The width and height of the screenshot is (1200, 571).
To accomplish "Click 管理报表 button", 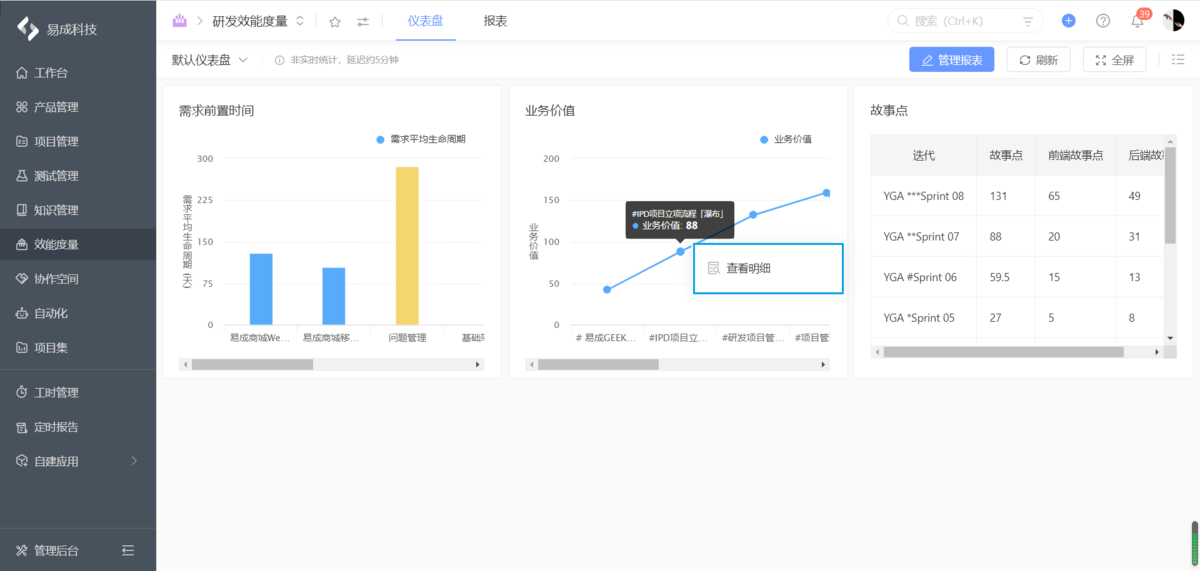I will tap(951, 60).
